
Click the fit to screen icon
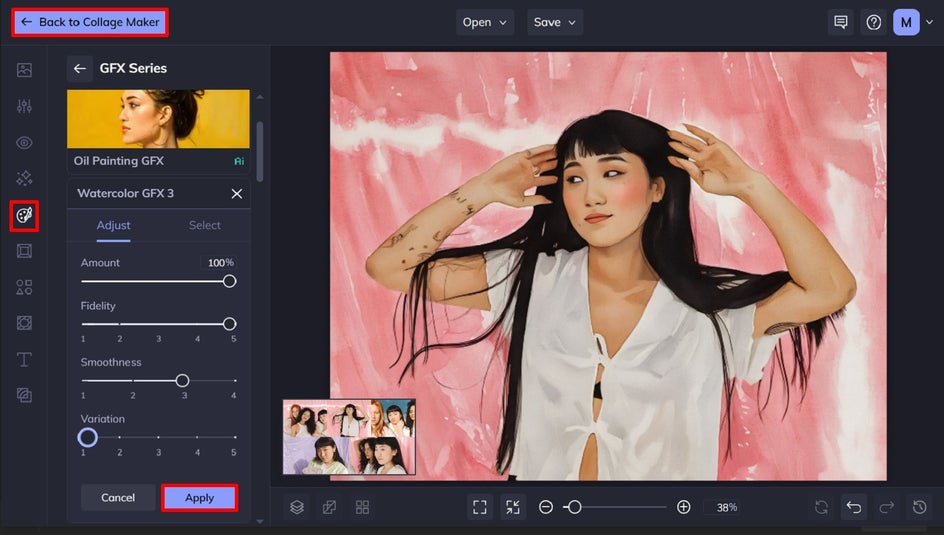(x=480, y=507)
